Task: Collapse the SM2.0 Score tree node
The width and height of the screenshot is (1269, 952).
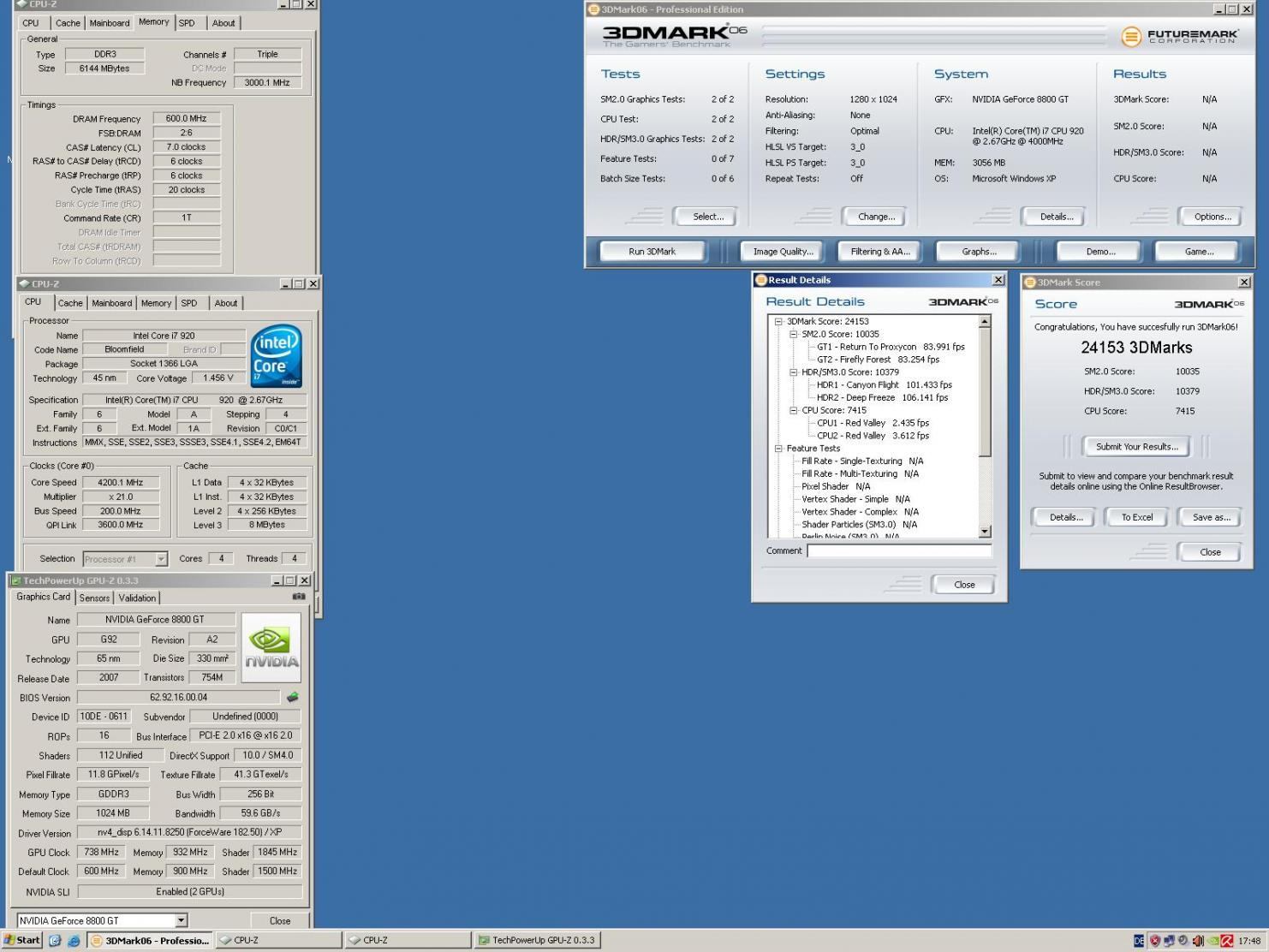Action: [x=794, y=335]
